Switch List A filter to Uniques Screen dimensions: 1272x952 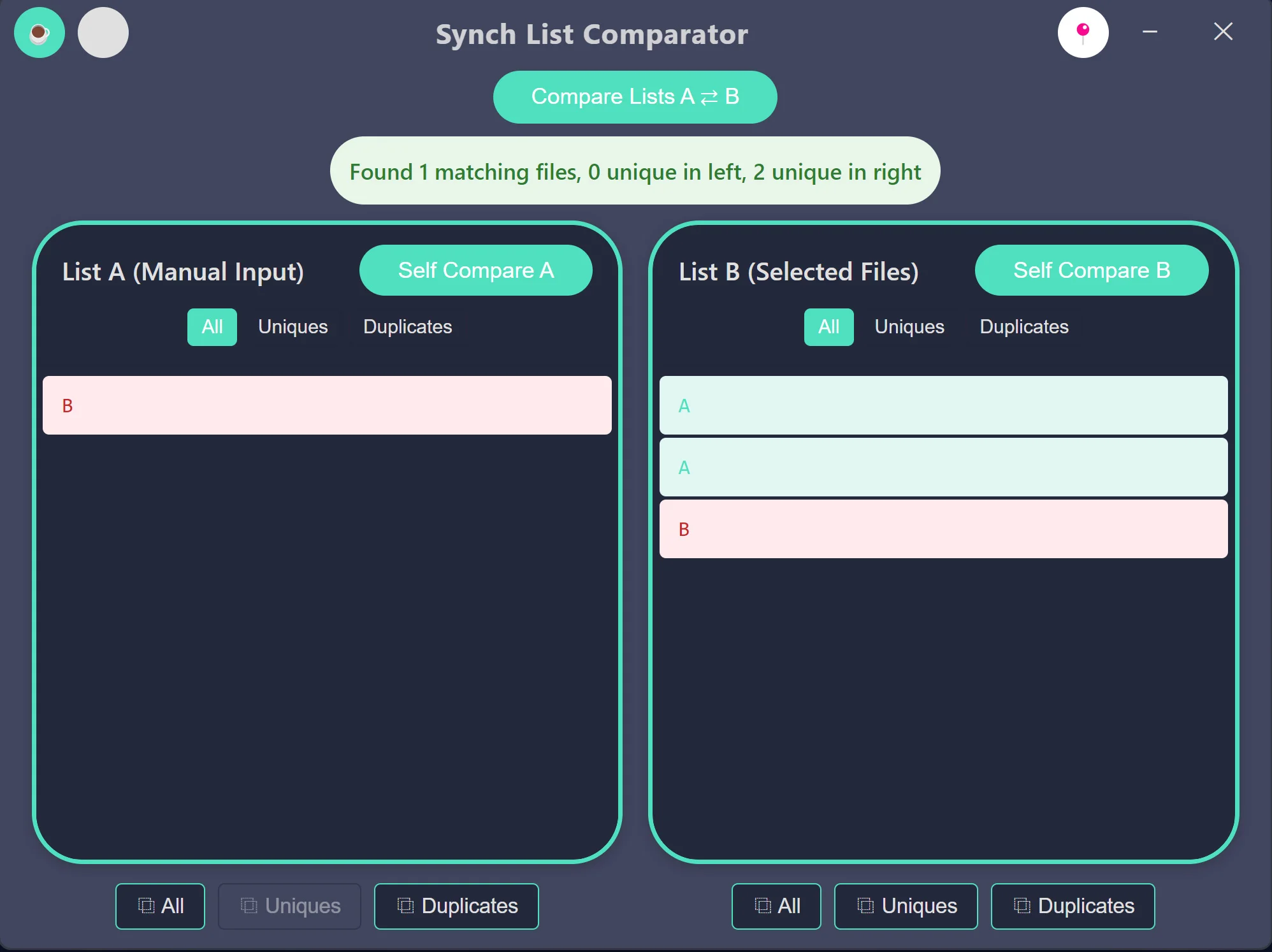click(293, 327)
